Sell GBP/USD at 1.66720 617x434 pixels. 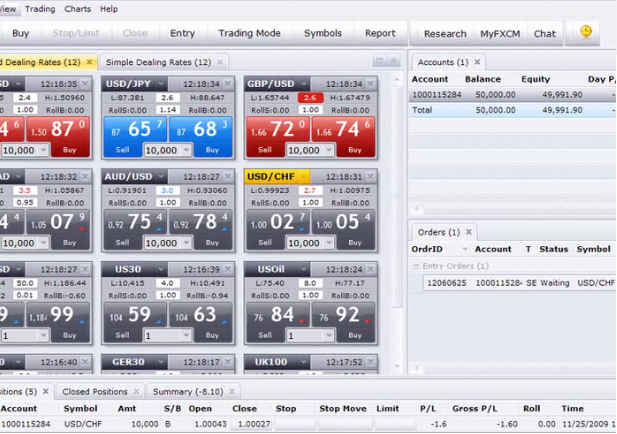click(x=277, y=137)
